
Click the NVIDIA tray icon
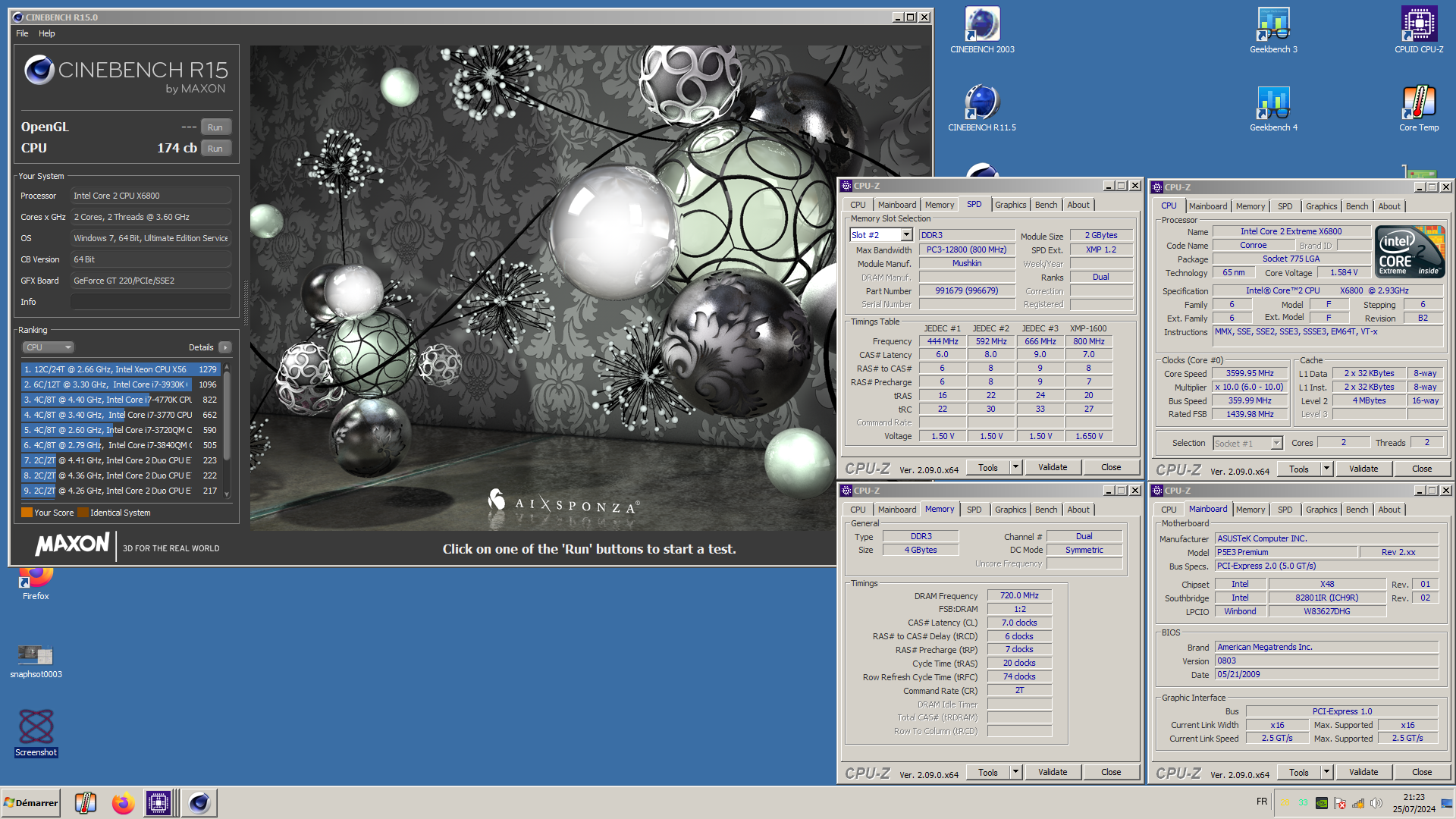pyautogui.click(x=1321, y=803)
